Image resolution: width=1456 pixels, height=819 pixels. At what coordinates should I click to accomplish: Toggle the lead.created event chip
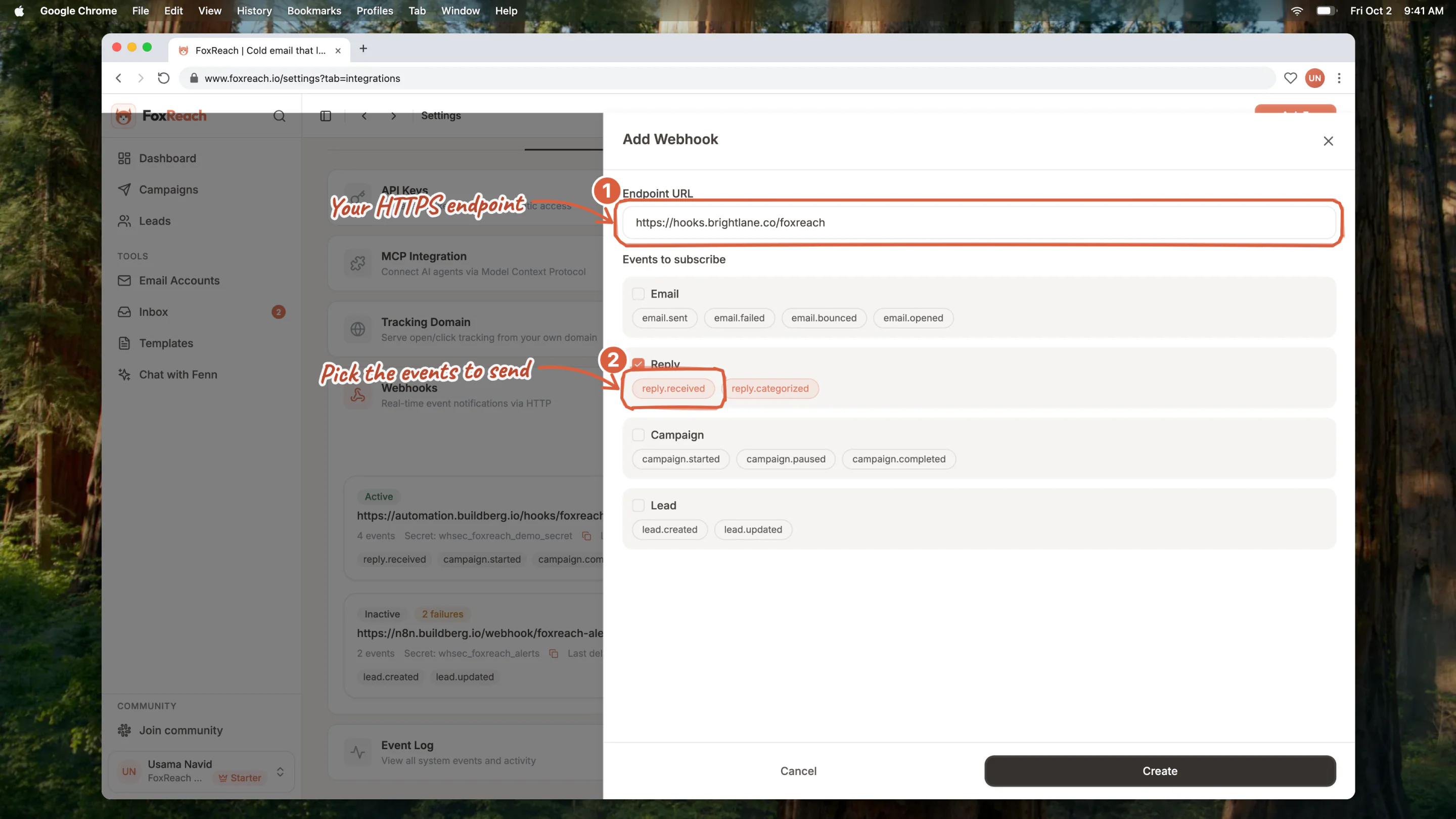(669, 530)
